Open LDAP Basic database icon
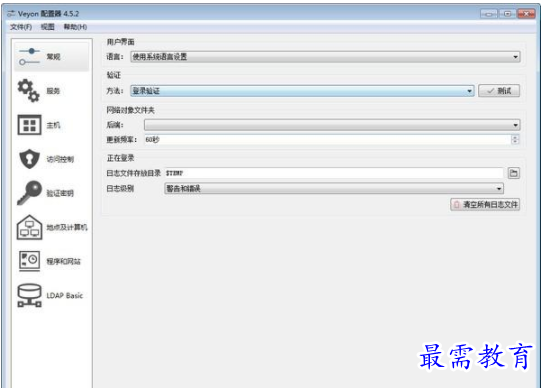The width and height of the screenshot is (541, 388). click(x=29, y=295)
